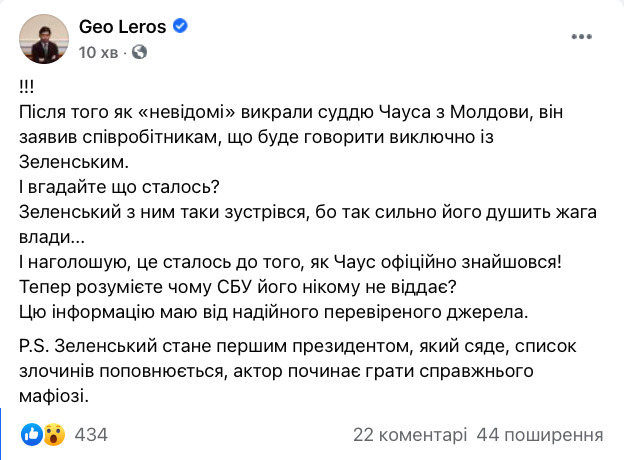View the "44 поширення" shares list
Image resolution: width=624 pixels, height=460 pixels.
point(540,435)
